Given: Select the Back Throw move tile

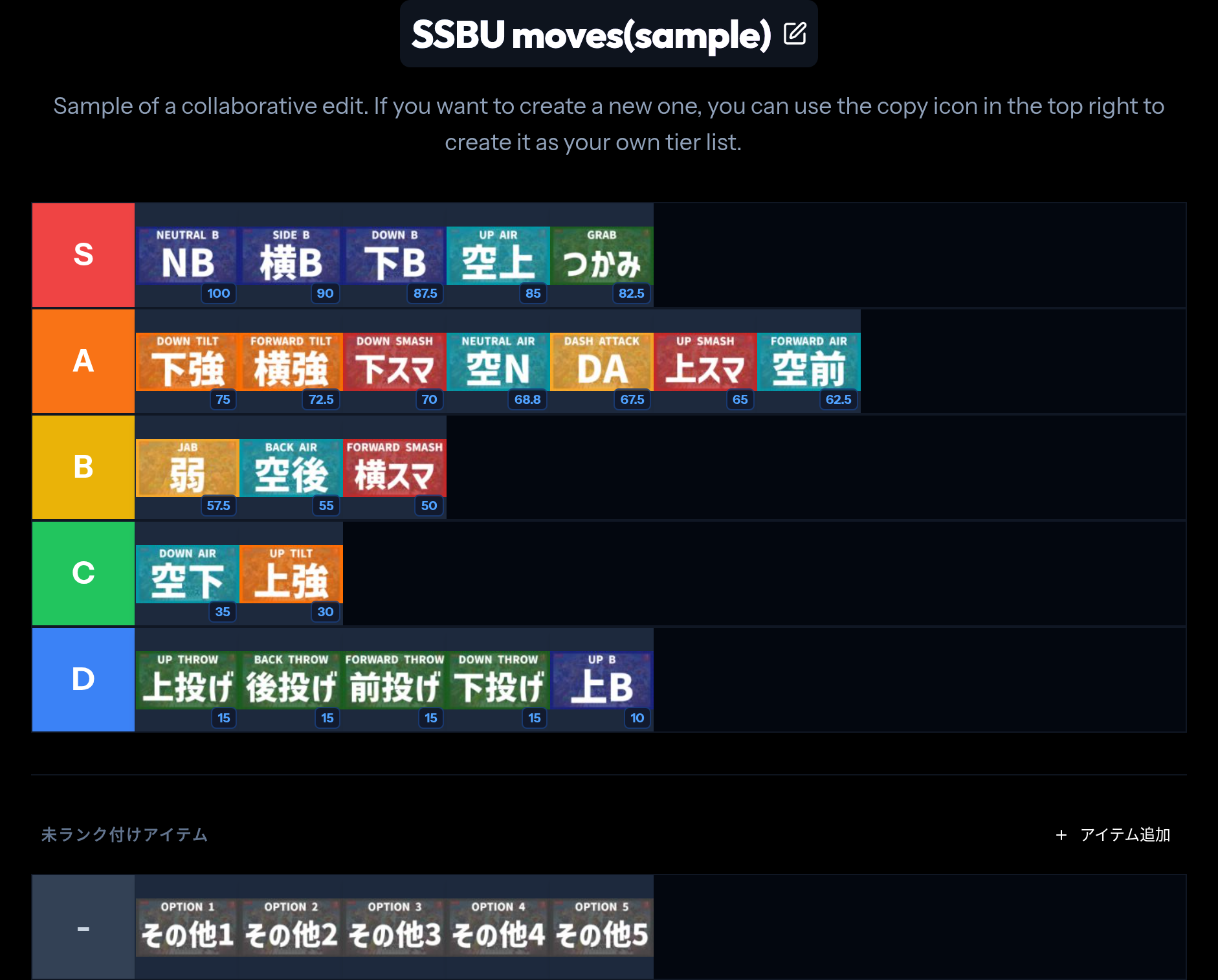Looking at the screenshot, I should point(291,680).
